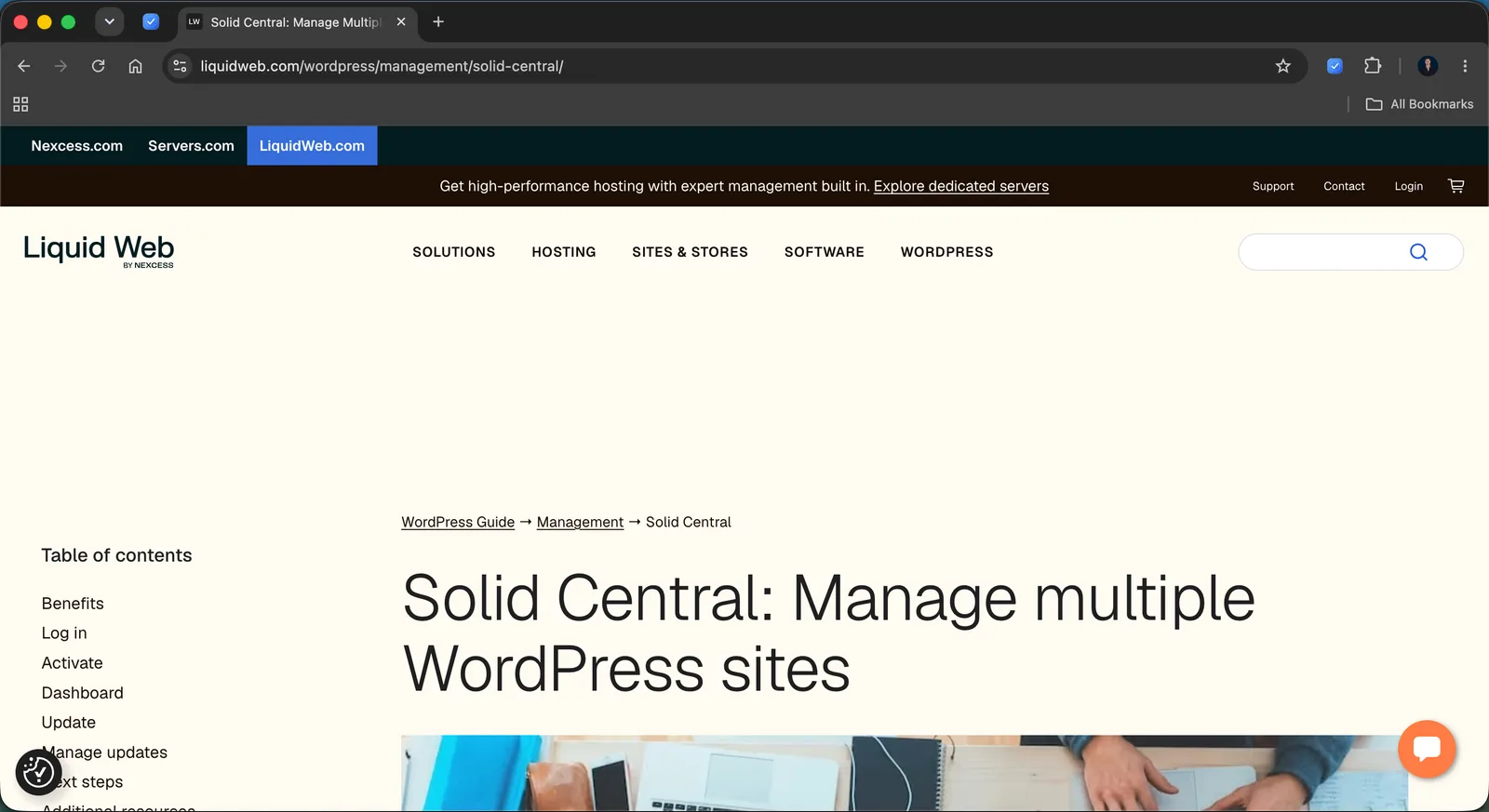The height and width of the screenshot is (812, 1489).
Task: Open the Contact link
Action: [1344, 186]
